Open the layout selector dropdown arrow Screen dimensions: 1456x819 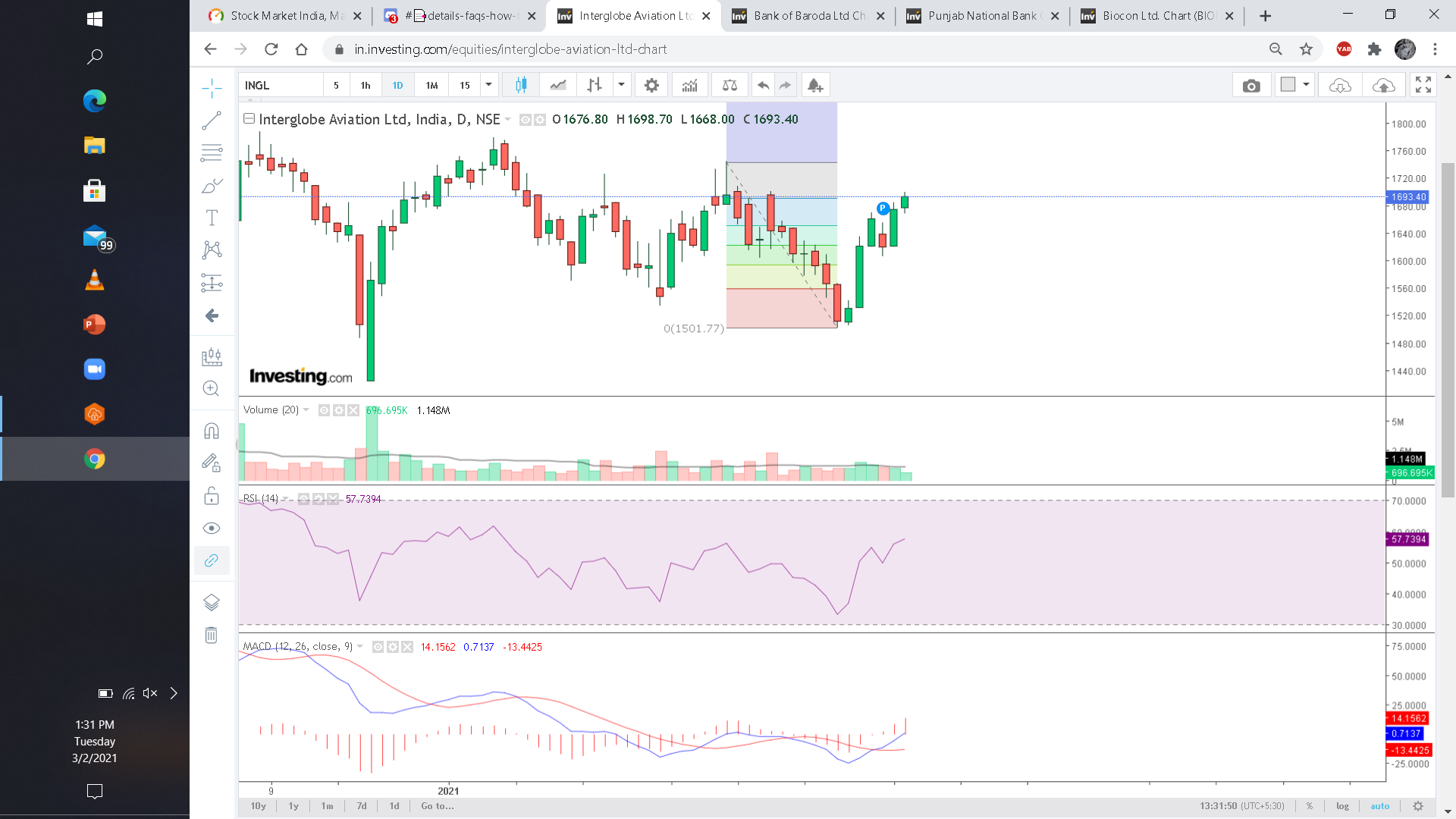(x=1306, y=85)
